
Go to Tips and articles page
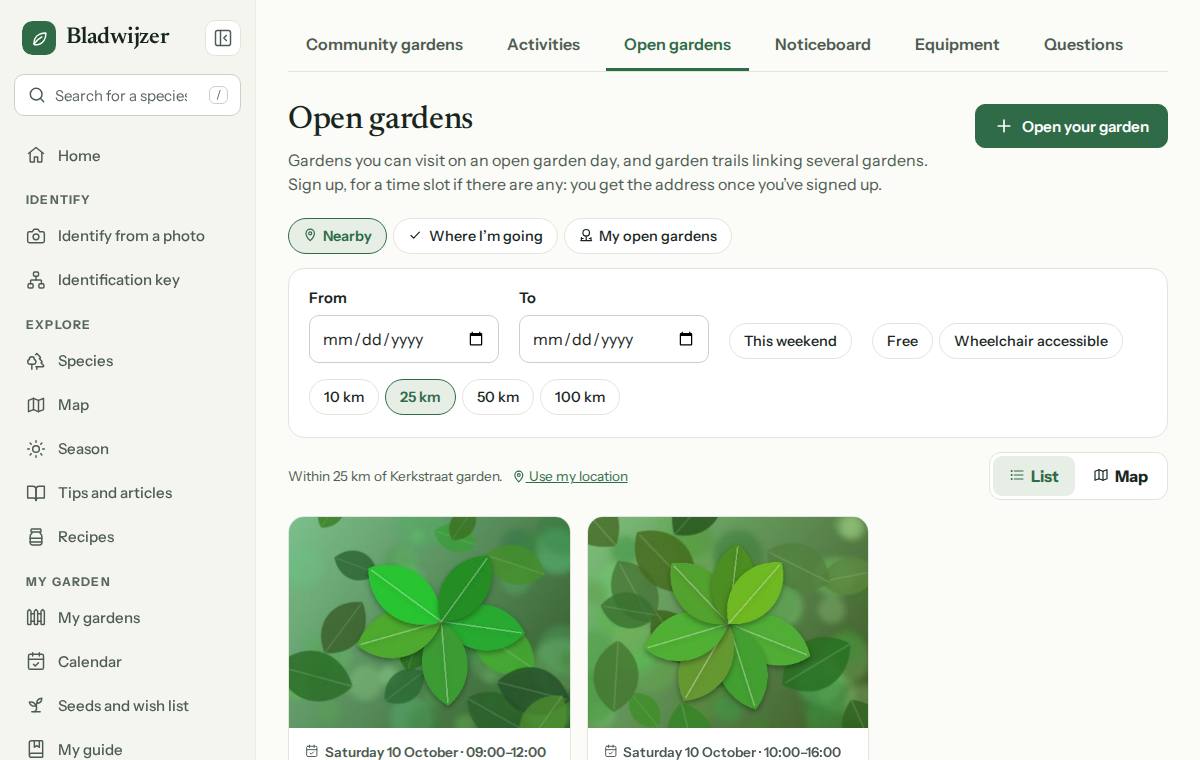pos(128,493)
